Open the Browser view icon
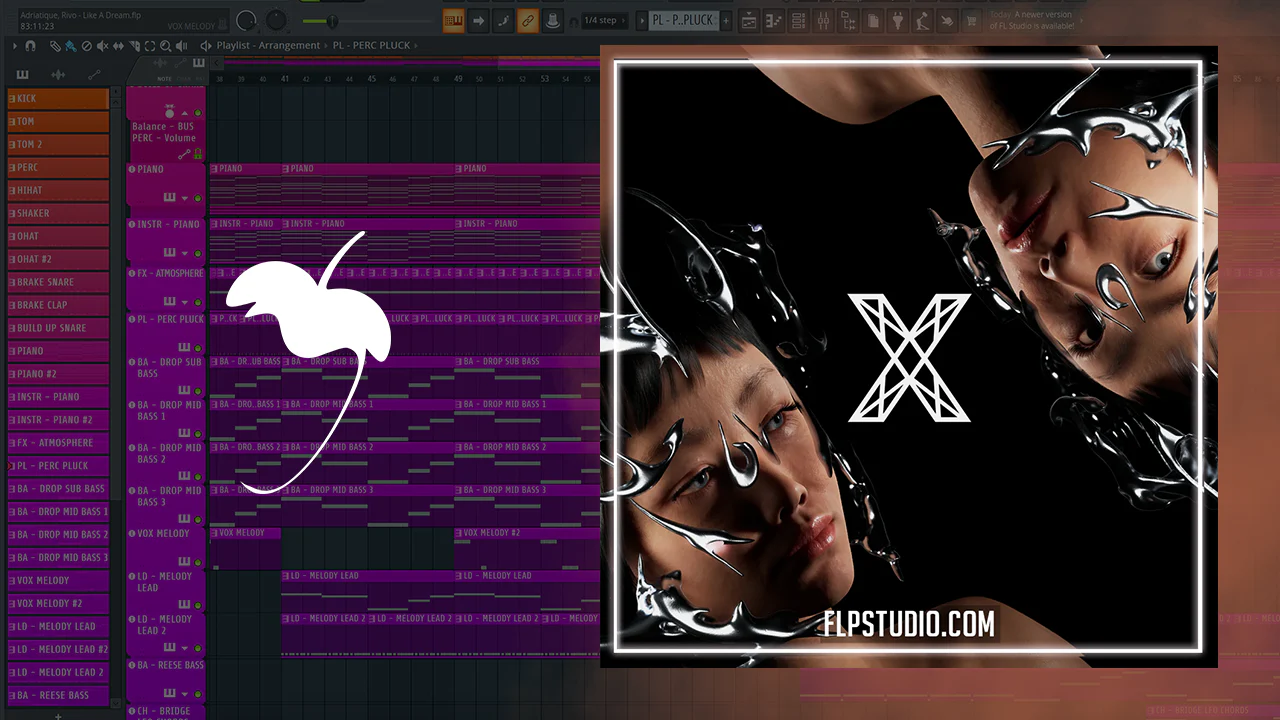The height and width of the screenshot is (720, 1280). pos(848,21)
